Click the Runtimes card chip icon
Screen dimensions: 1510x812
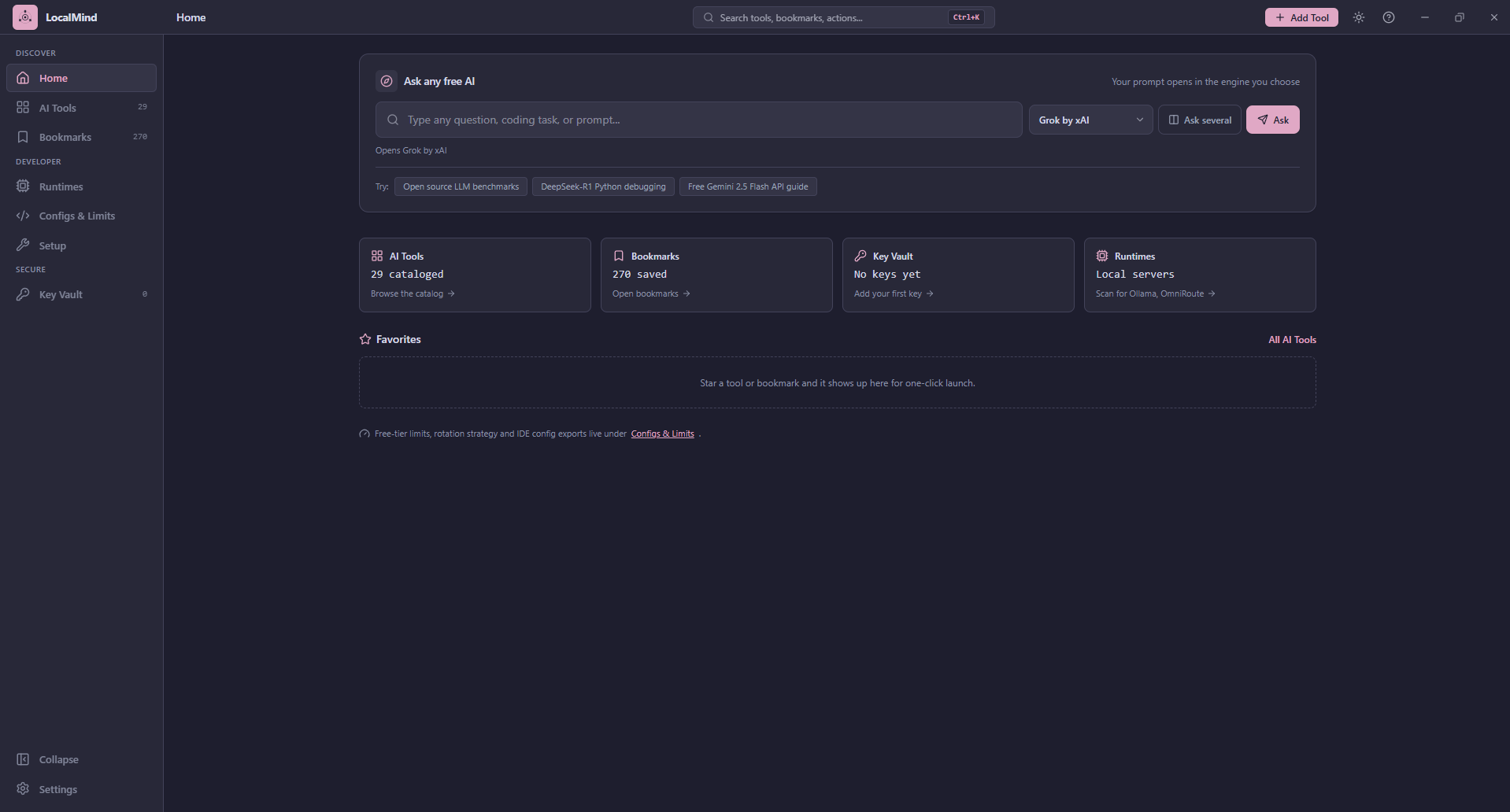tap(1102, 256)
